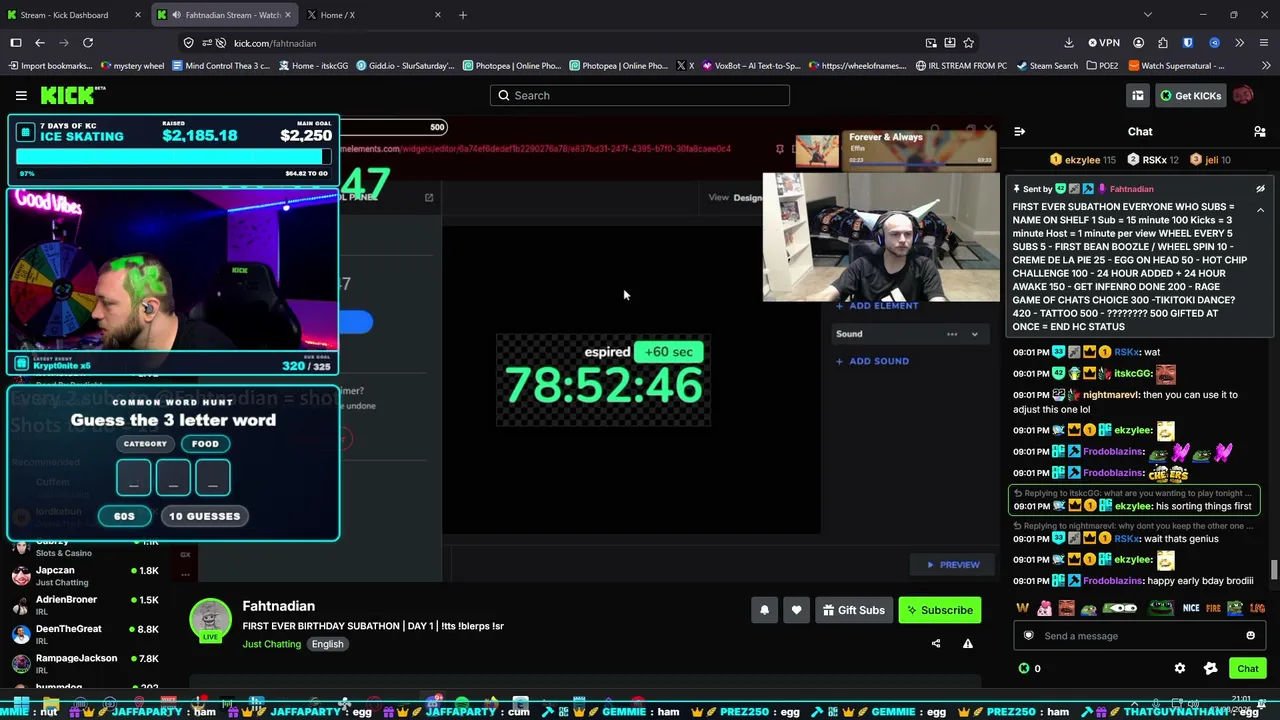Image resolution: width=1280 pixels, height=720 pixels.
Task: Follow Fahtnadian with the heart button
Action: point(796,610)
